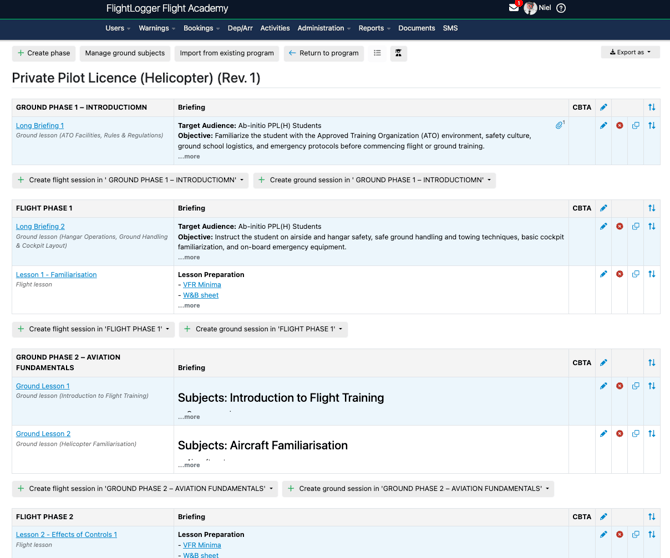Edit Lesson 2 - Effects of Controls 1 pencil
The image size is (670, 558).
click(603, 535)
